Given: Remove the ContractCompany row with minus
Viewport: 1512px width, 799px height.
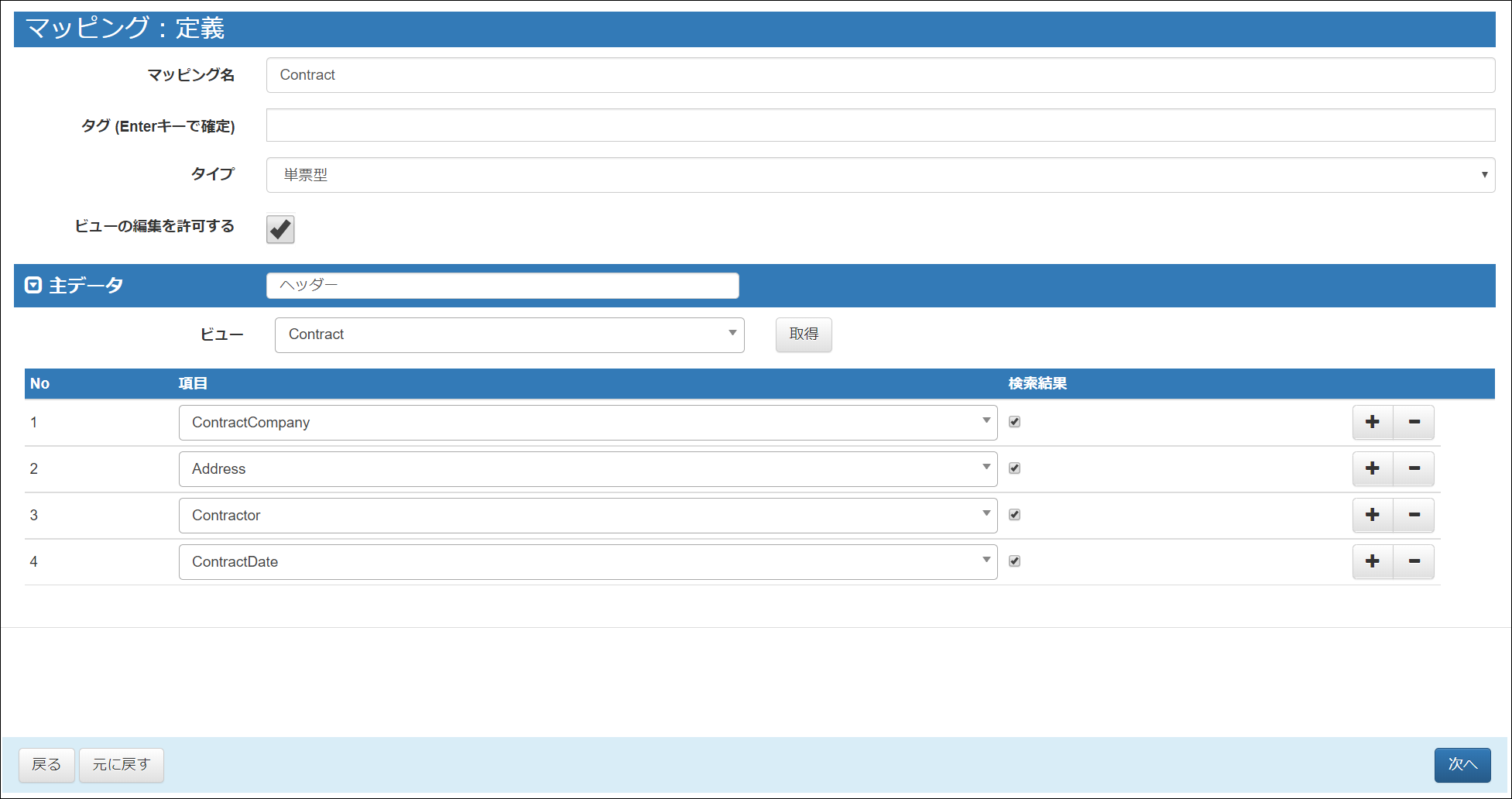Looking at the screenshot, I should click(x=1414, y=422).
